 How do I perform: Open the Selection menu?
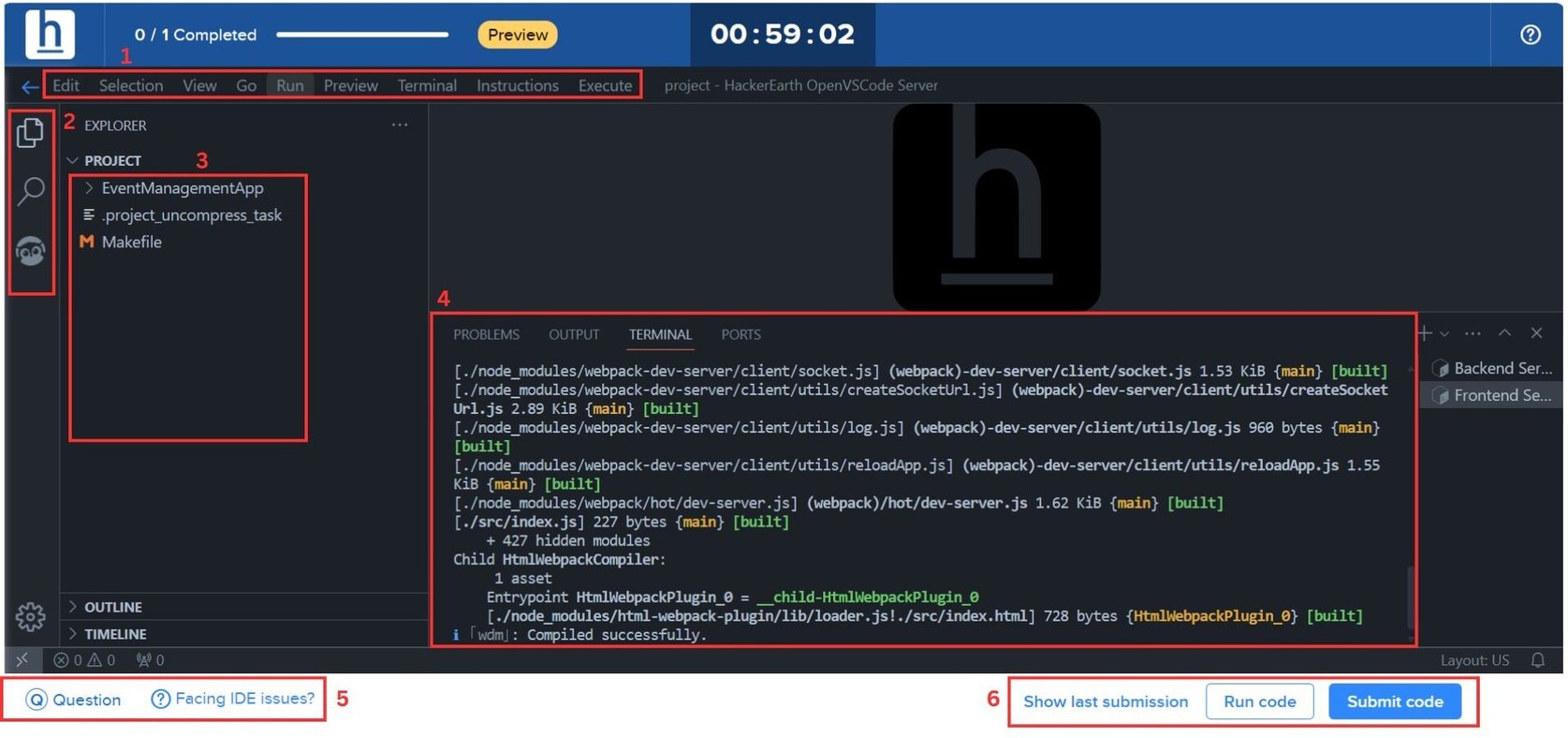tap(131, 85)
